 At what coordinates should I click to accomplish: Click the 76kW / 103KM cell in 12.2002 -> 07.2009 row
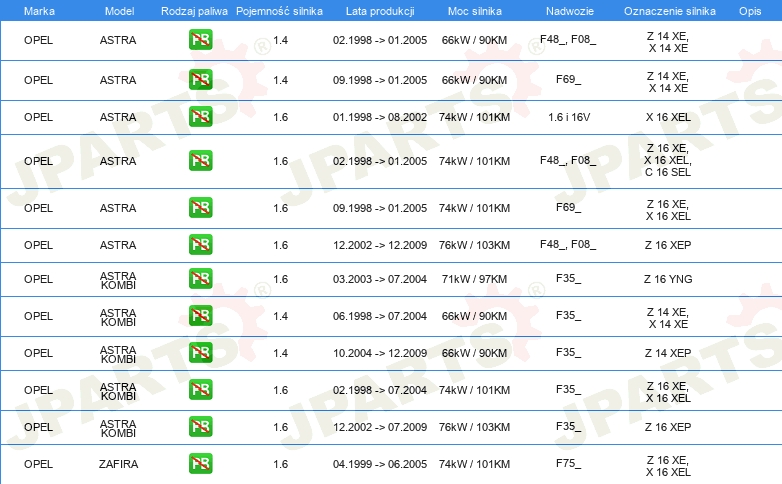point(474,427)
